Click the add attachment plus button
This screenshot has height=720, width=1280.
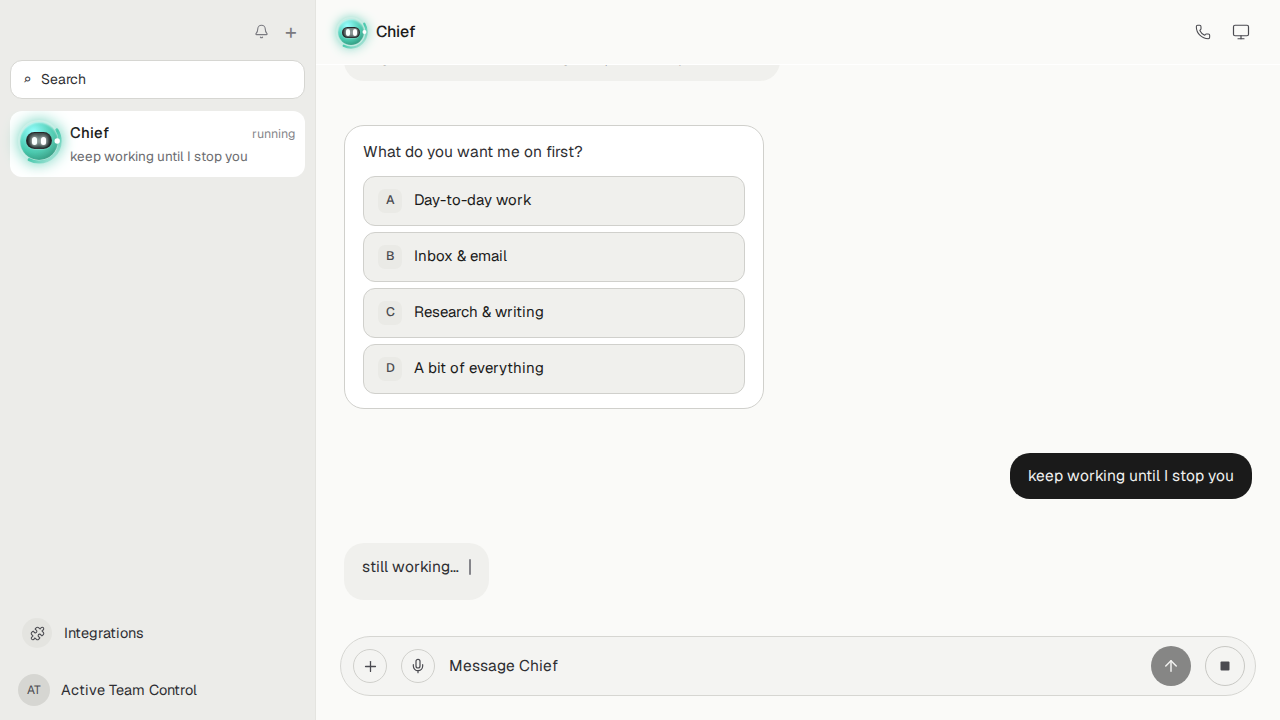[370, 666]
